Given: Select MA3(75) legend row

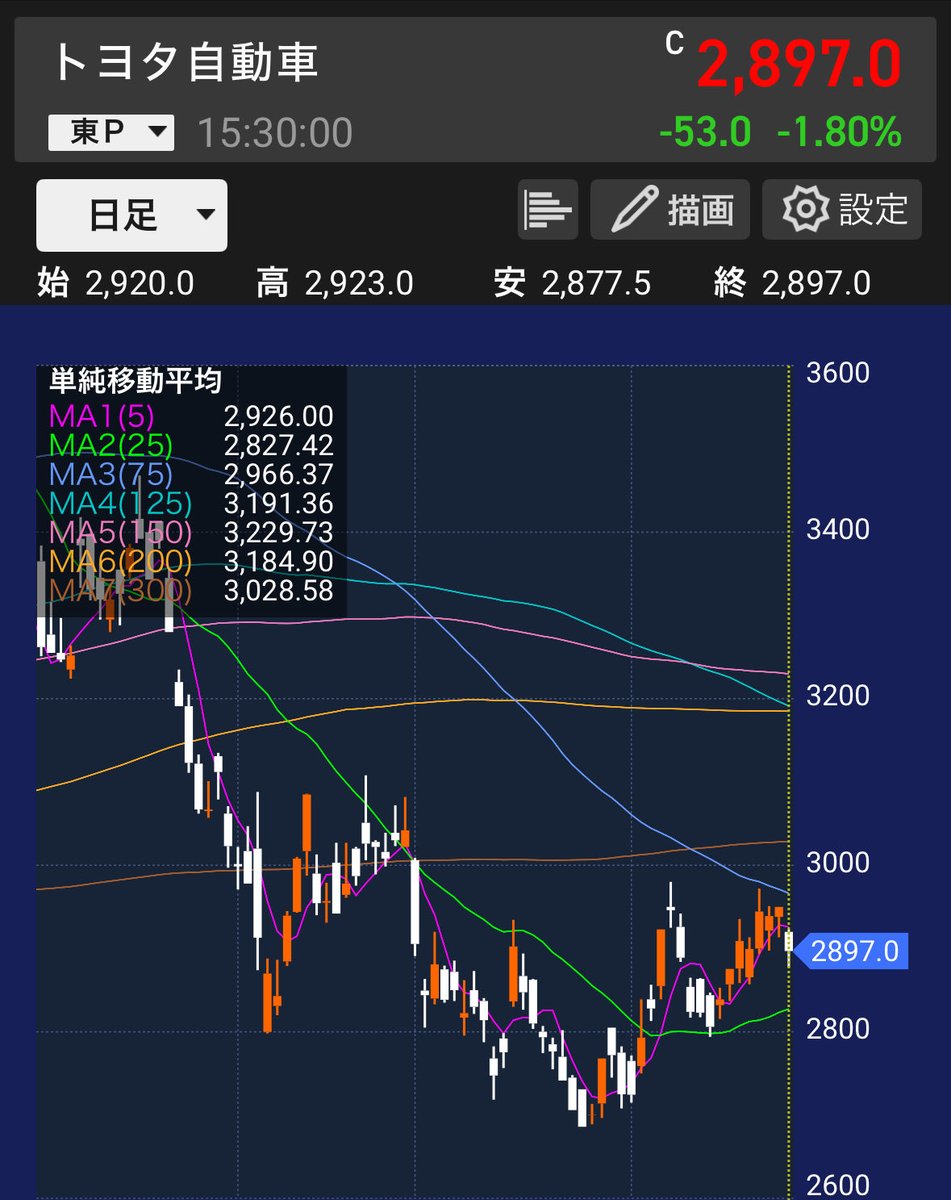Looking at the screenshot, I should pos(191,474).
